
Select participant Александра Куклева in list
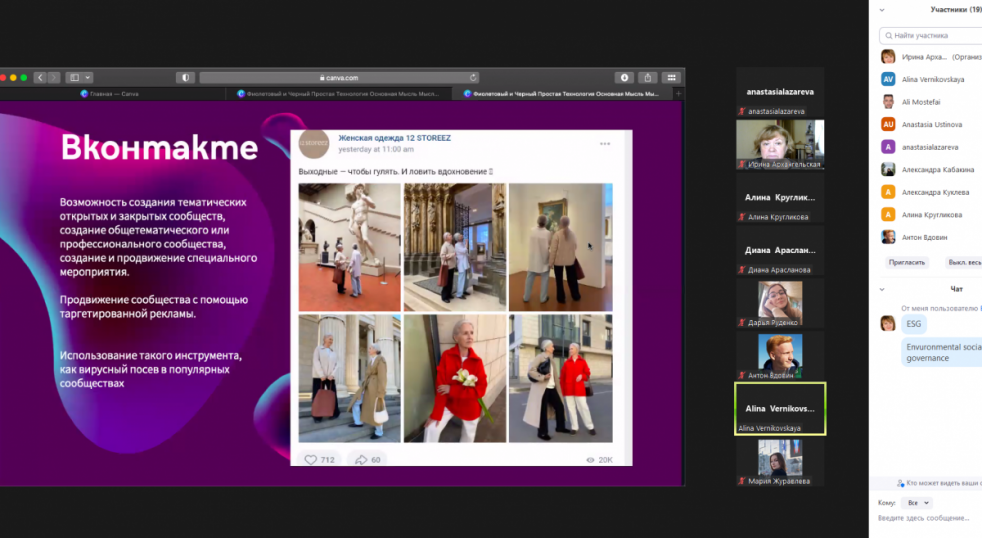(931, 192)
